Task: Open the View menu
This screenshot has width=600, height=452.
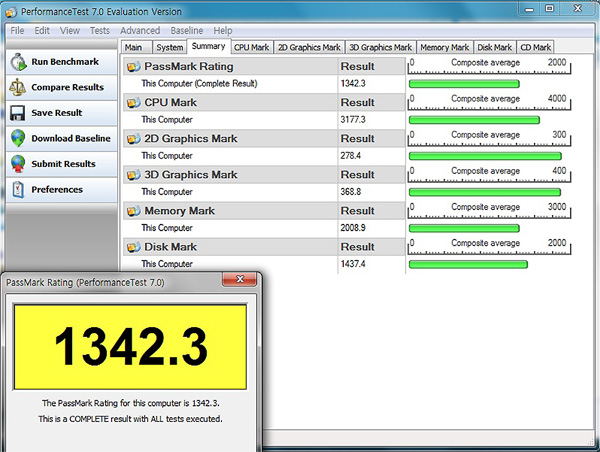Action: coord(70,31)
